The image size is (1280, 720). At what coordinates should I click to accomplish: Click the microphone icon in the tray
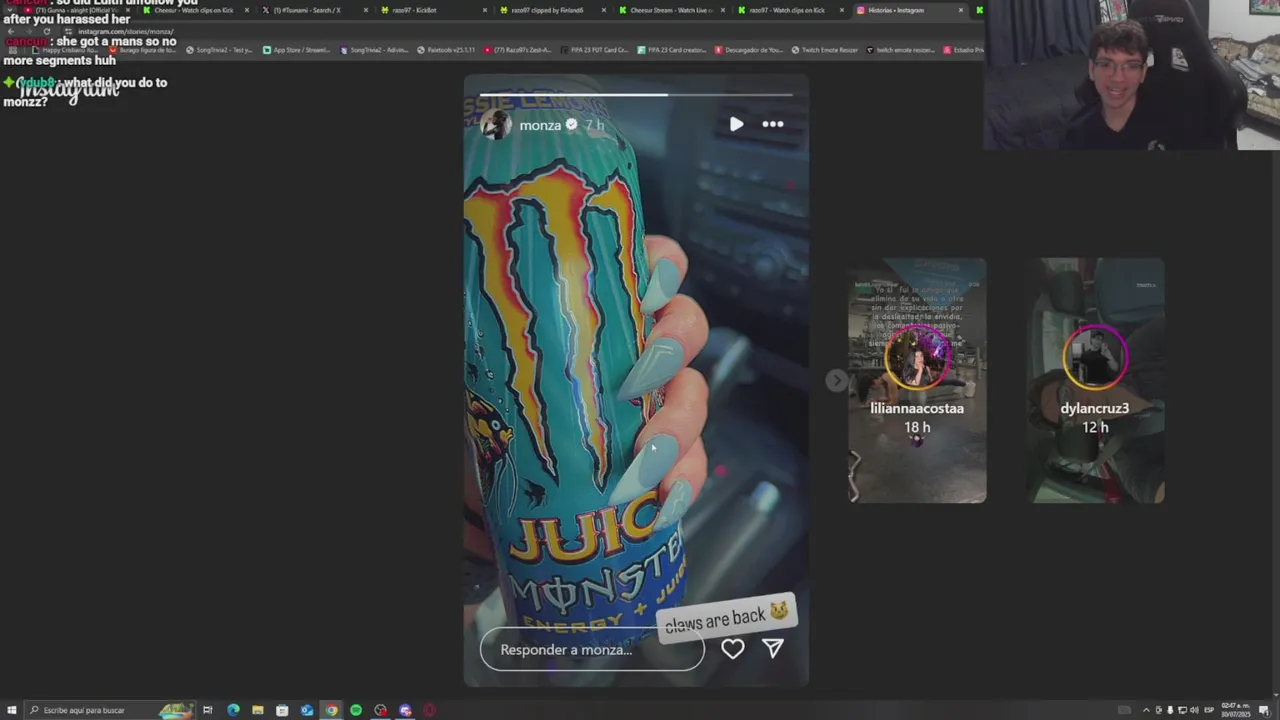pyautogui.click(x=1170, y=710)
